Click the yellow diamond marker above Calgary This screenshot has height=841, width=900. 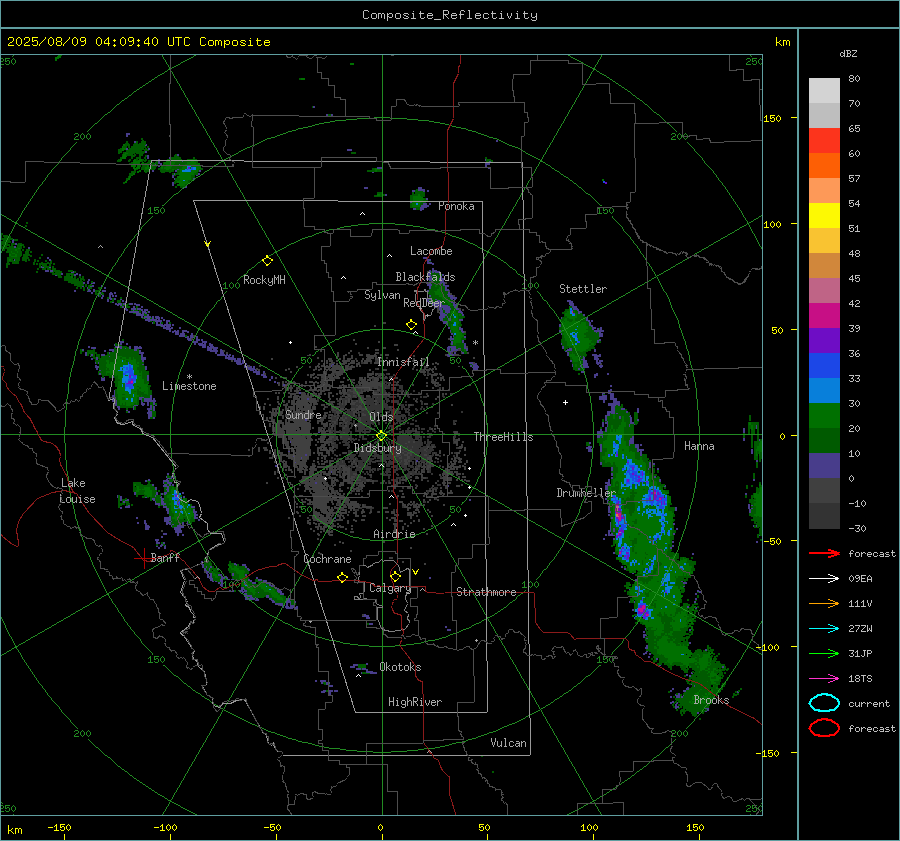click(x=395, y=576)
